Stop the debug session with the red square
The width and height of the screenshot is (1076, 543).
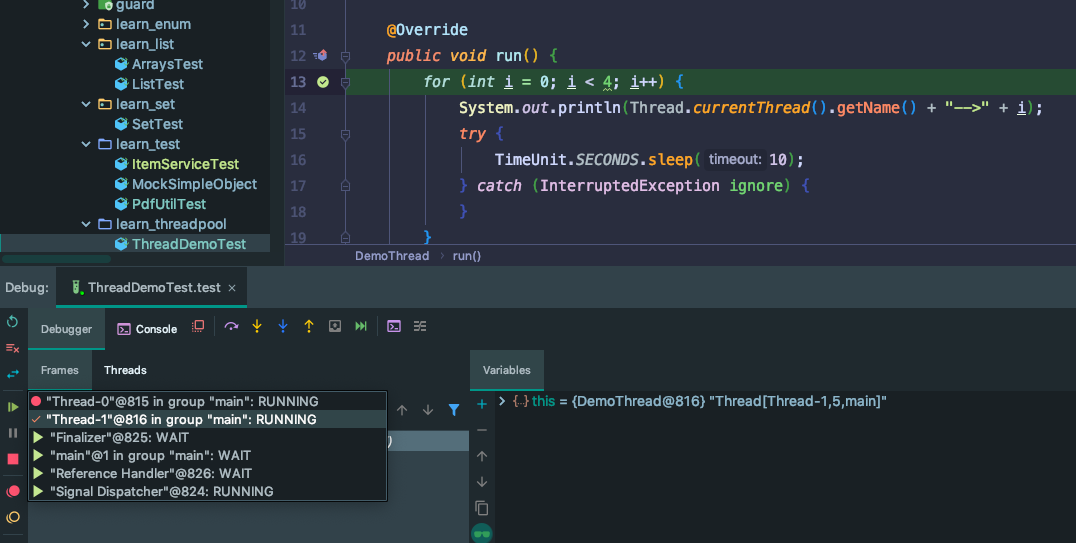12,459
